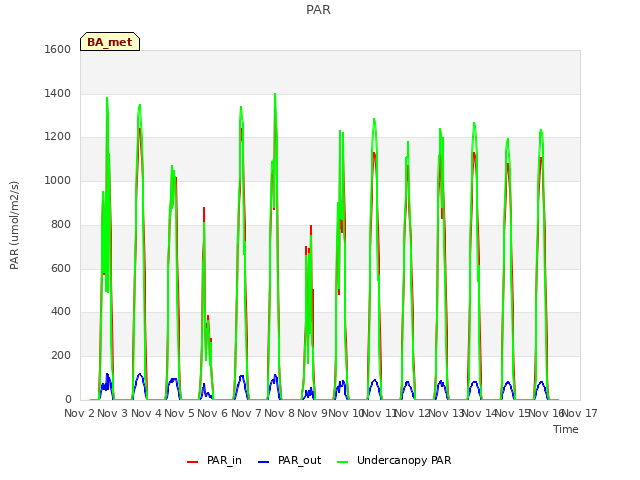Click the blue PAR_out curve on Nov 3
This screenshot has width=640, height=480.
click(140, 374)
